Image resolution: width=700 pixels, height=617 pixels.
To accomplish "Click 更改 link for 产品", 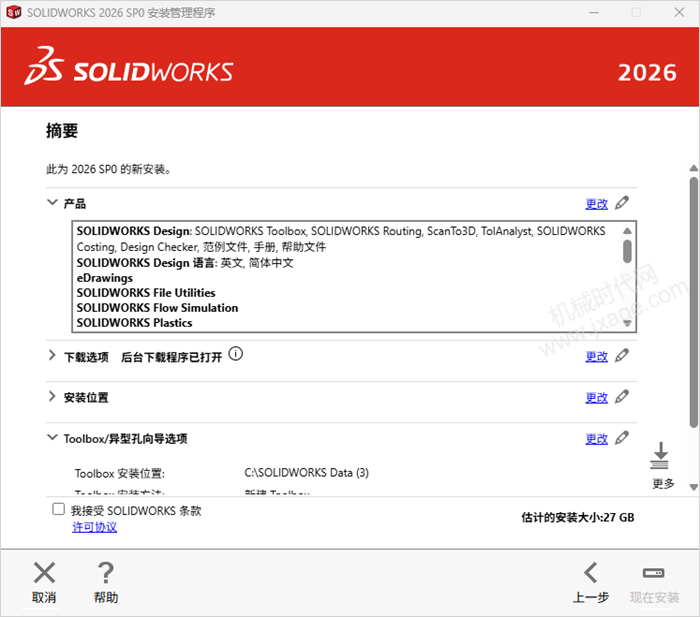I will click(x=596, y=204).
